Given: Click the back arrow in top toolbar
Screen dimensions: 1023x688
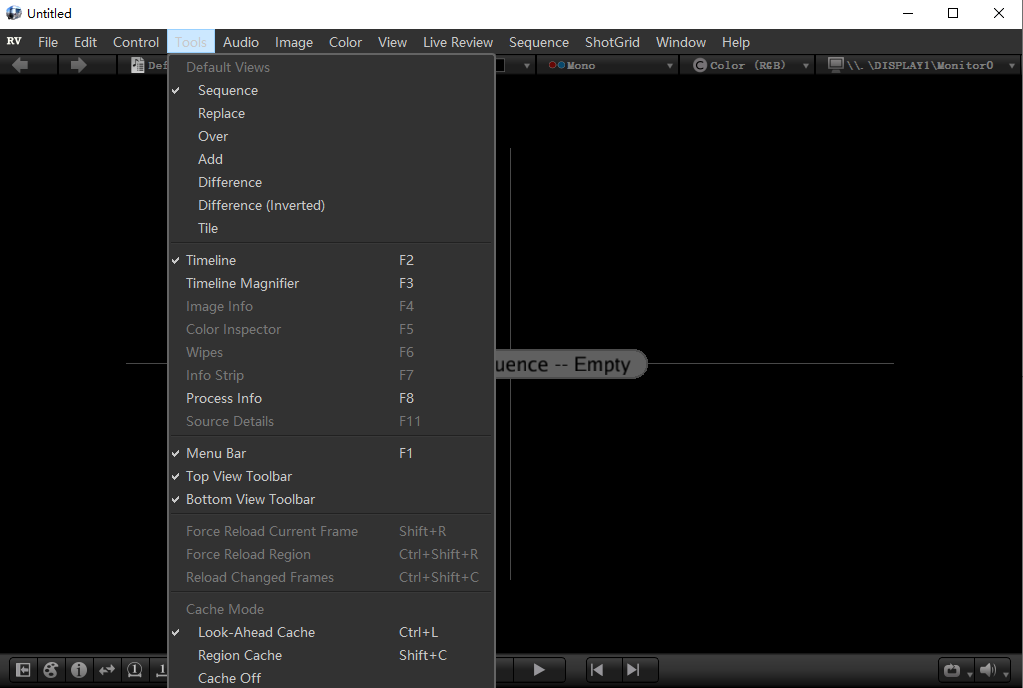Looking at the screenshot, I should coord(20,65).
